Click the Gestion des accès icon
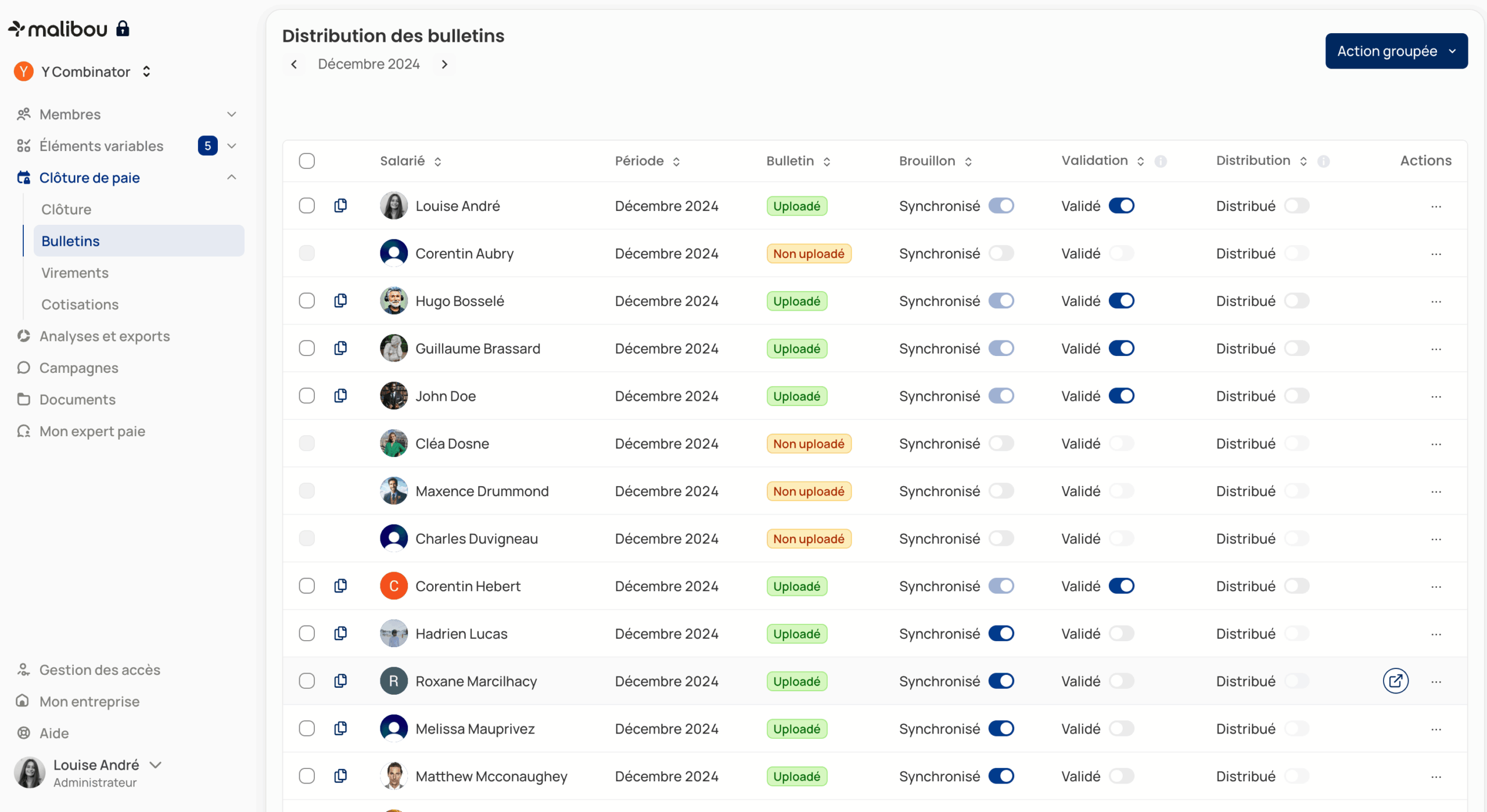This screenshot has width=1487, height=812. pos(23,670)
